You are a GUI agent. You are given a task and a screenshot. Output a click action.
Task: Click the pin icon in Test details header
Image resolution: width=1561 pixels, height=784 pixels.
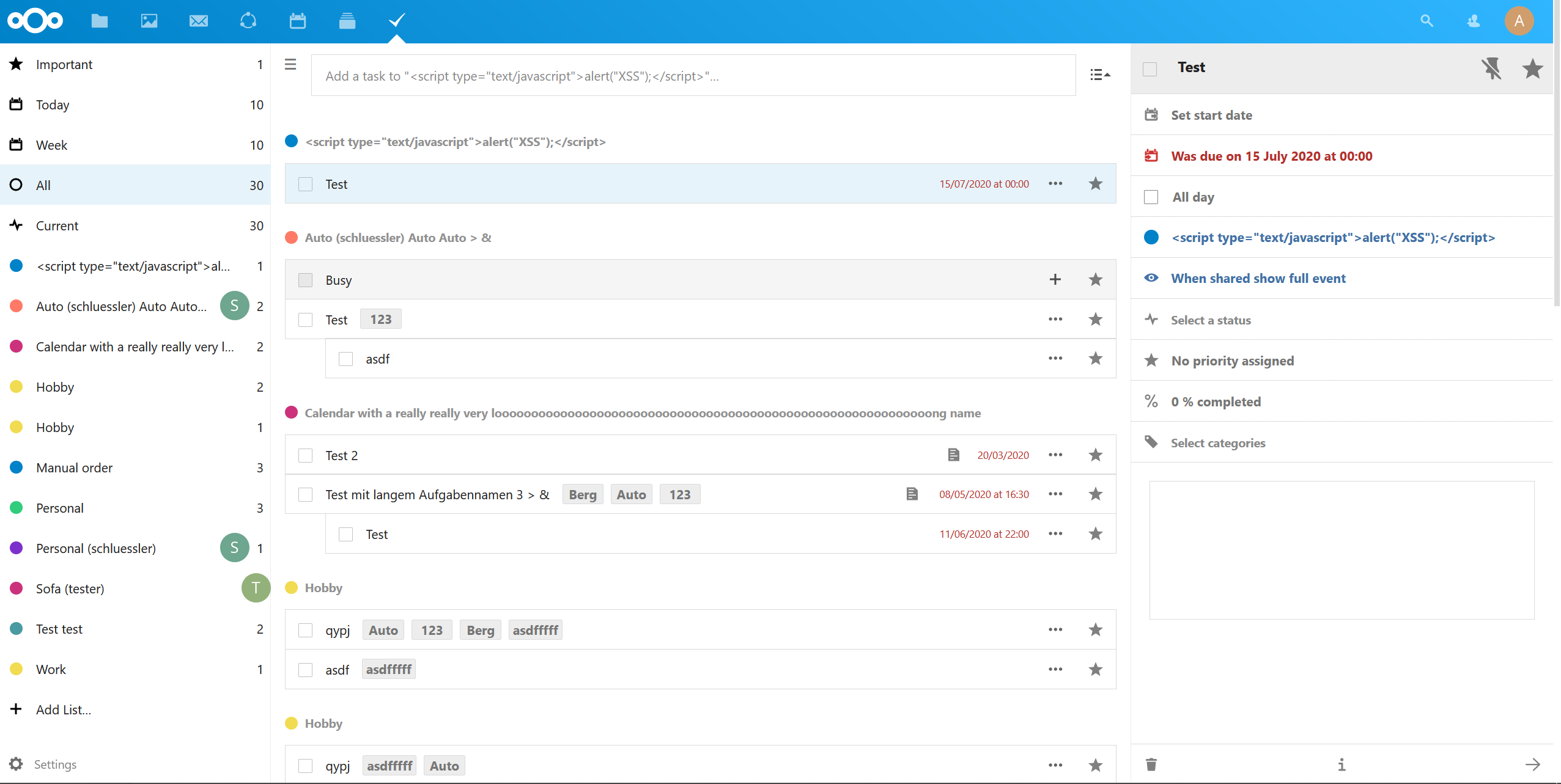(x=1491, y=68)
